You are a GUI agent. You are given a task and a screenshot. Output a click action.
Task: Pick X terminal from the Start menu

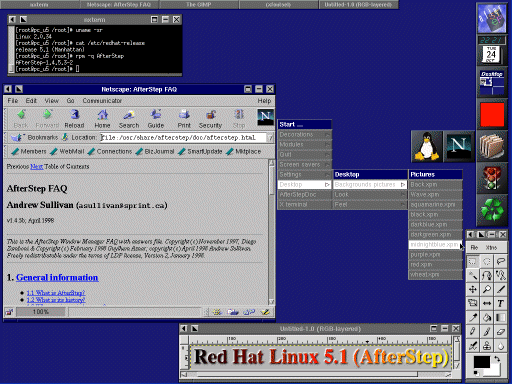pyautogui.click(x=304, y=205)
